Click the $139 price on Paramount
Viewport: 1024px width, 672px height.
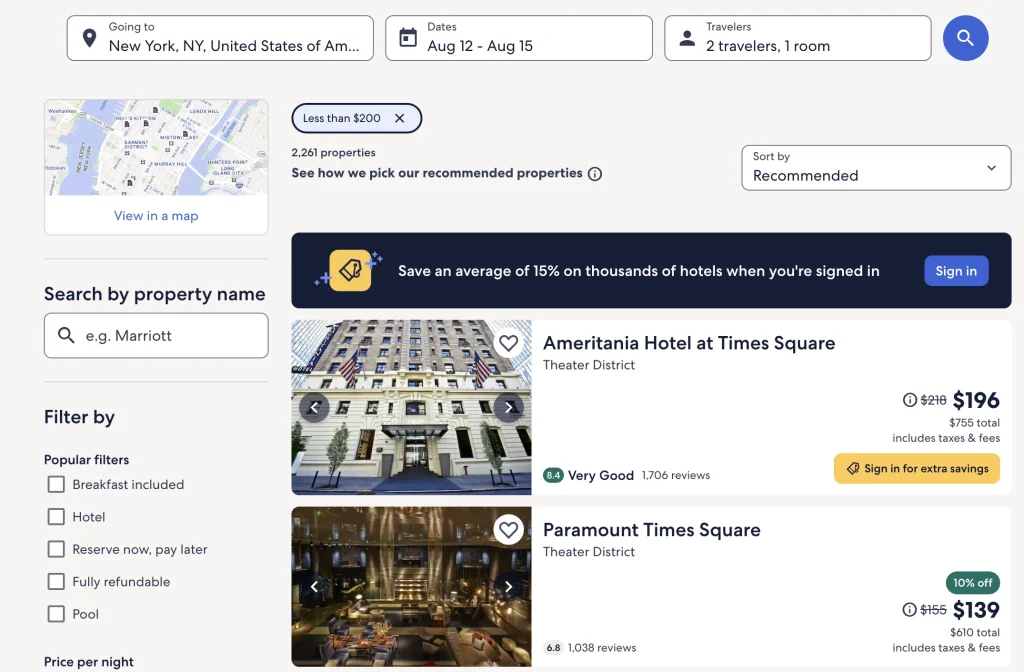976,609
